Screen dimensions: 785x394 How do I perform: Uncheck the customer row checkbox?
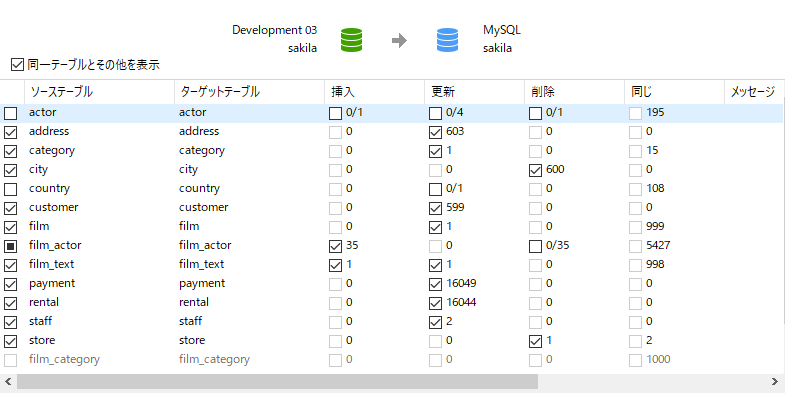coord(11,208)
